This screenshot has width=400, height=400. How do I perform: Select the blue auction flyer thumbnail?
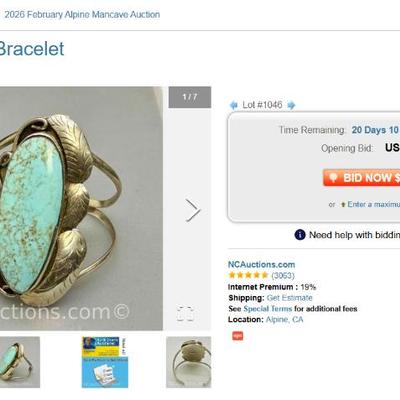pyautogui.click(x=105, y=362)
